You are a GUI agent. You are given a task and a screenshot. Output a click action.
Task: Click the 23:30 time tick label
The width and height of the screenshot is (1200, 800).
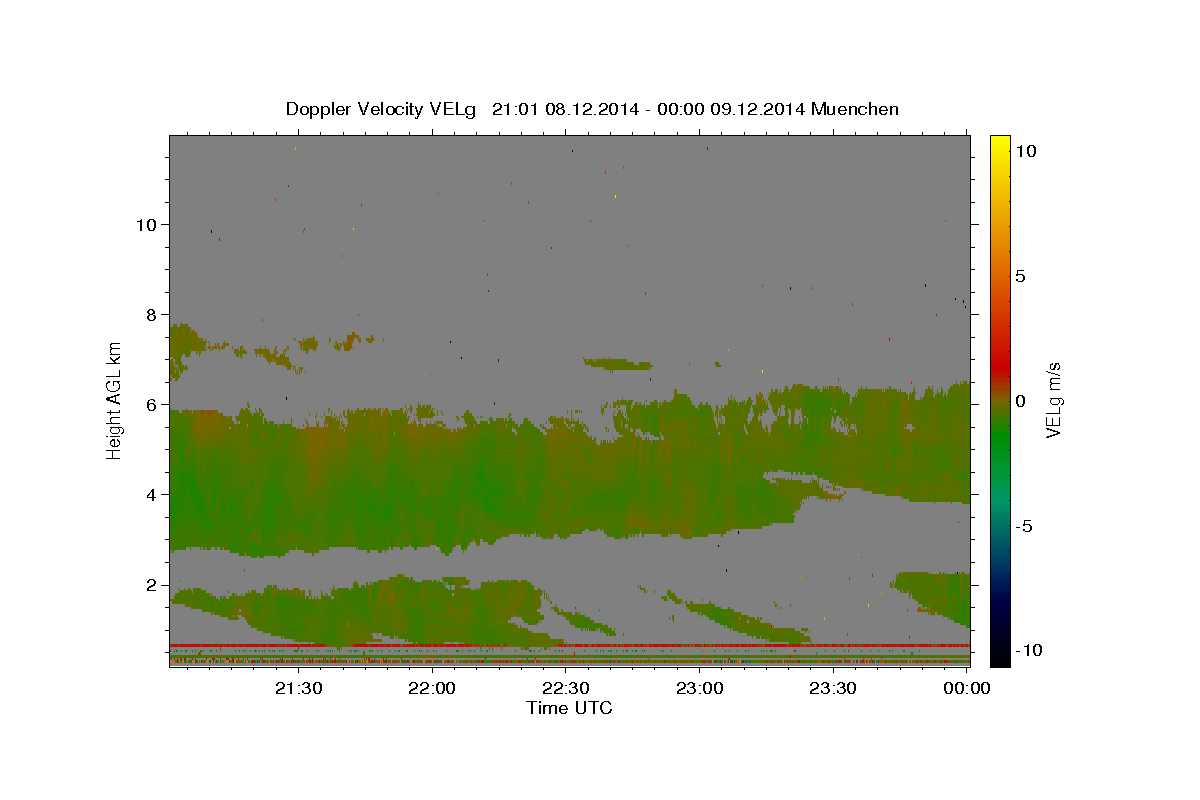tap(832, 688)
